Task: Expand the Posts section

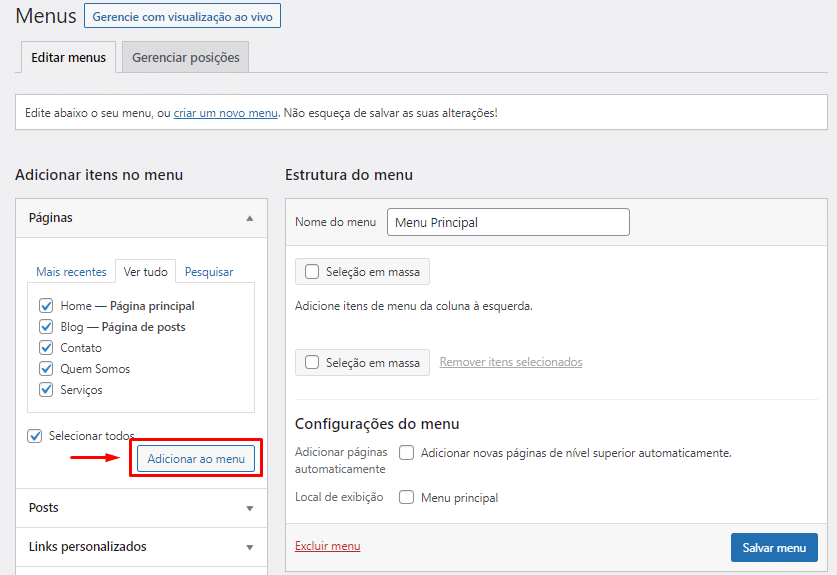Action: click(249, 508)
